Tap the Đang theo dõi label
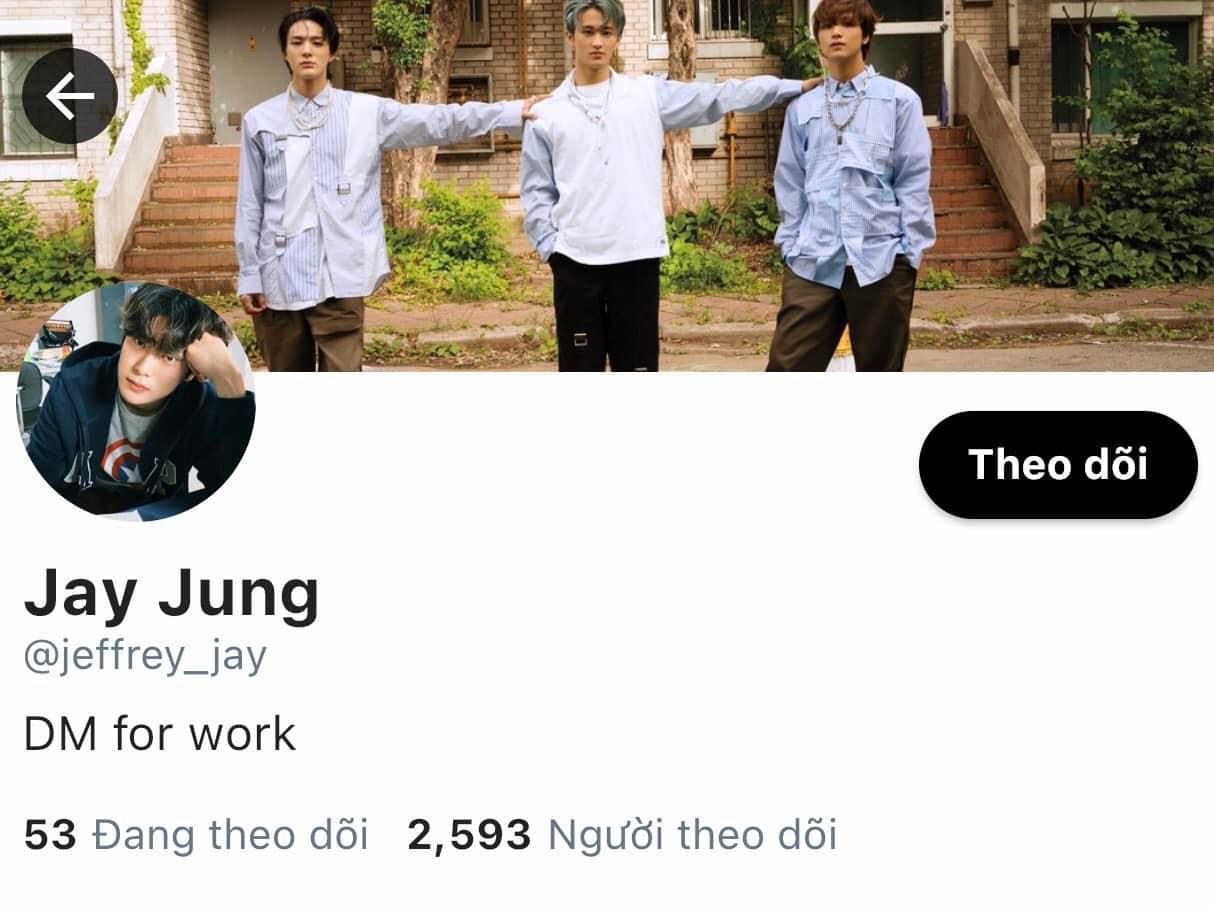This screenshot has height=910, width=1214. point(230,835)
